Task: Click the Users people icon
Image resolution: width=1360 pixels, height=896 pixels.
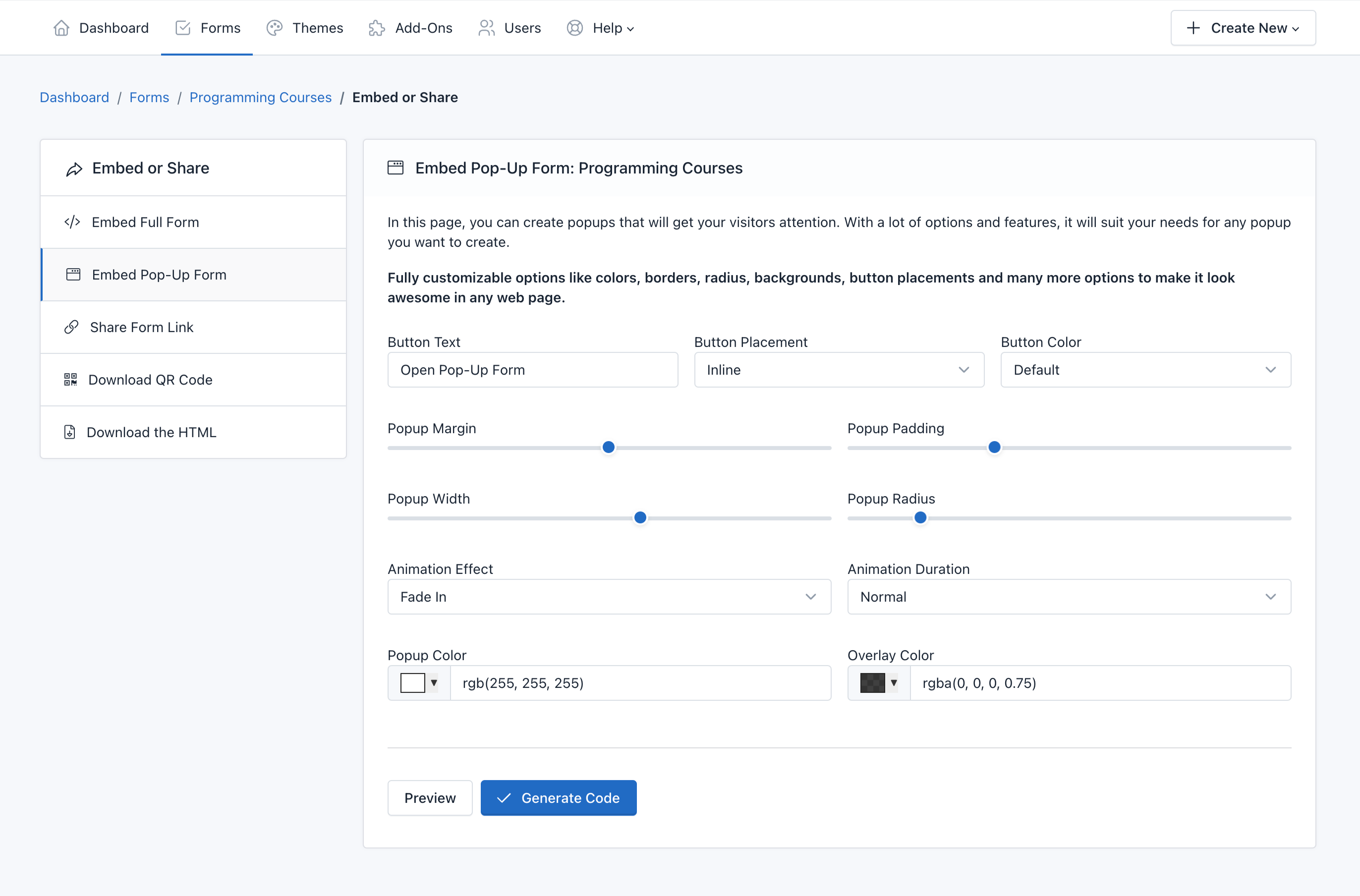Action: coord(486,28)
